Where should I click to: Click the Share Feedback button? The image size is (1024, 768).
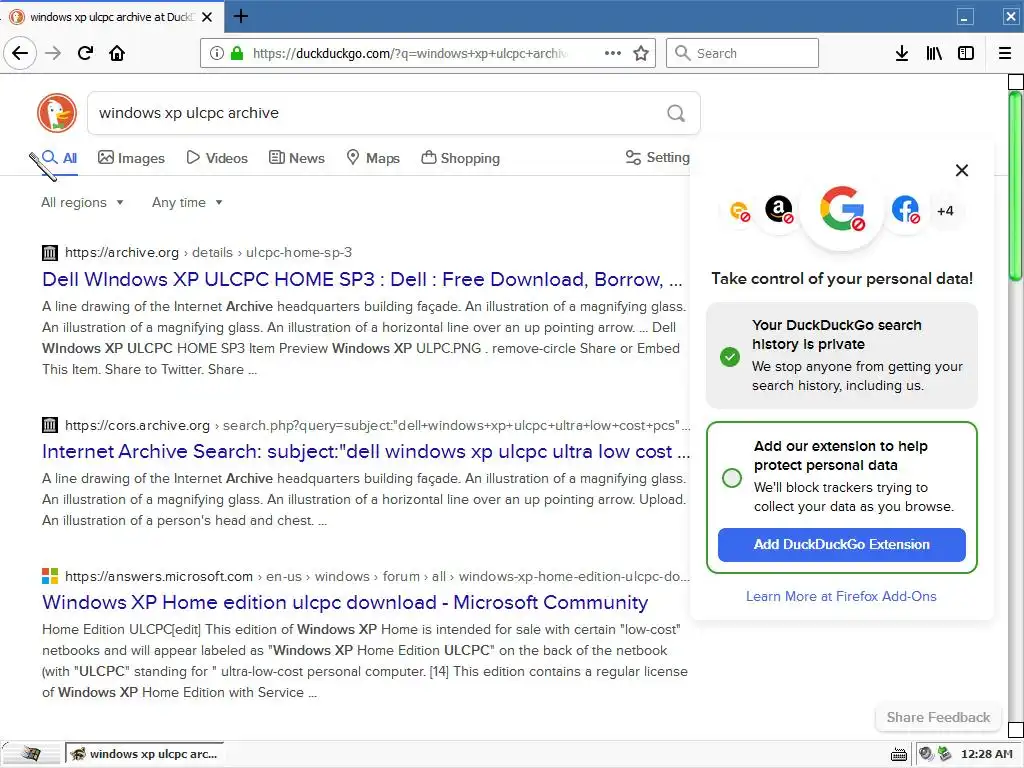click(x=938, y=717)
